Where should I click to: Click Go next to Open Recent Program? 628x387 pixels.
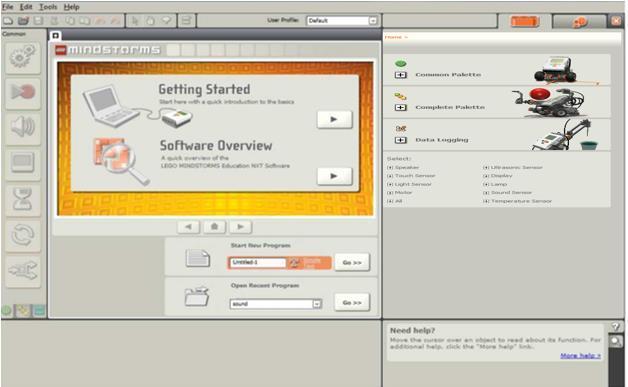click(352, 303)
